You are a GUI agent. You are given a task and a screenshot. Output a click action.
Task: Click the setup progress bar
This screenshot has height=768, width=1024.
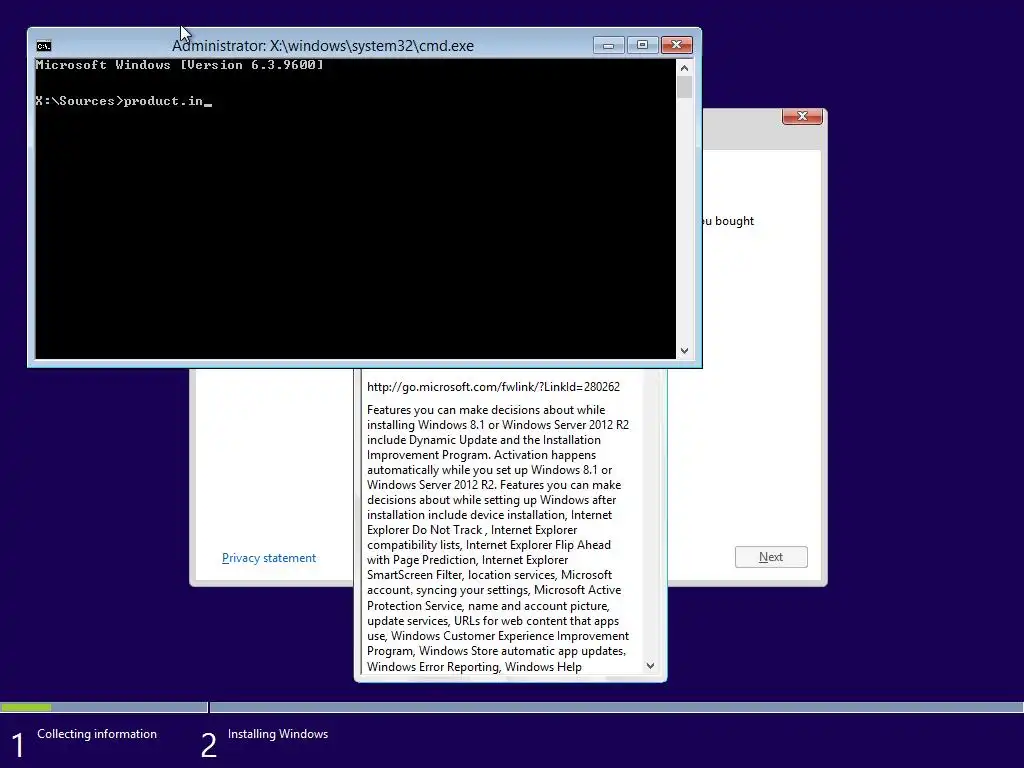tap(512, 707)
